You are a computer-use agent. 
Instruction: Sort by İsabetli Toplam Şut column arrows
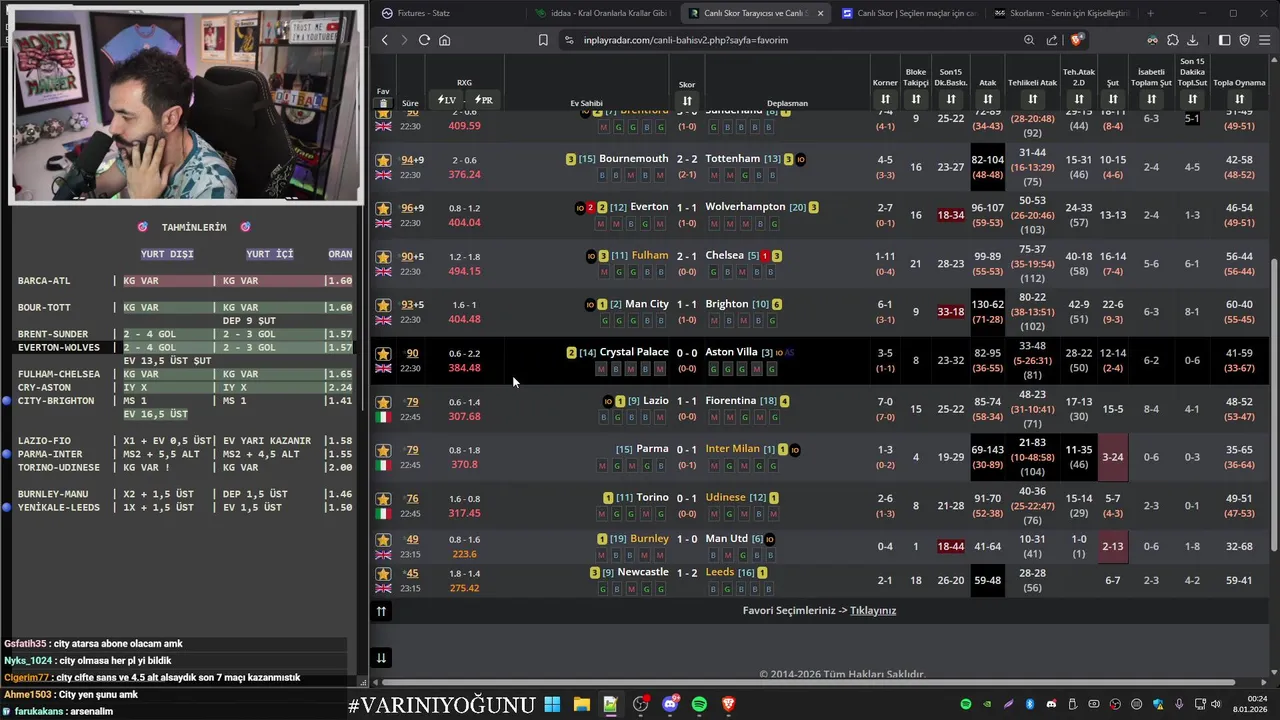(1151, 99)
